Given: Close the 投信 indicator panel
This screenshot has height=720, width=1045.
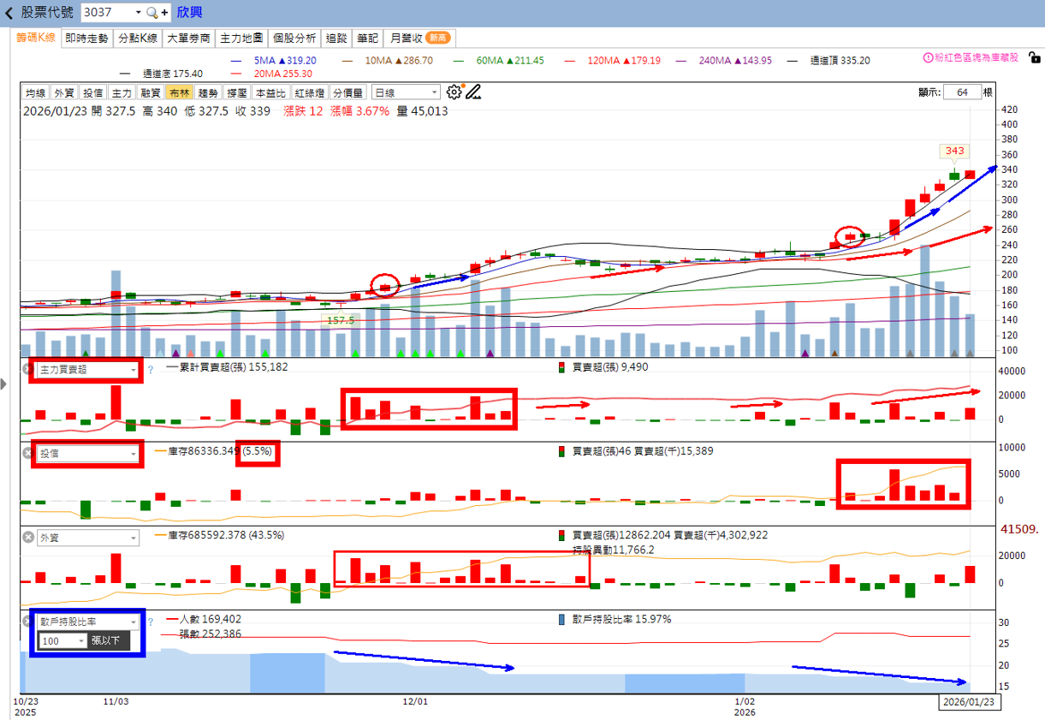Looking at the screenshot, I should tap(28, 453).
